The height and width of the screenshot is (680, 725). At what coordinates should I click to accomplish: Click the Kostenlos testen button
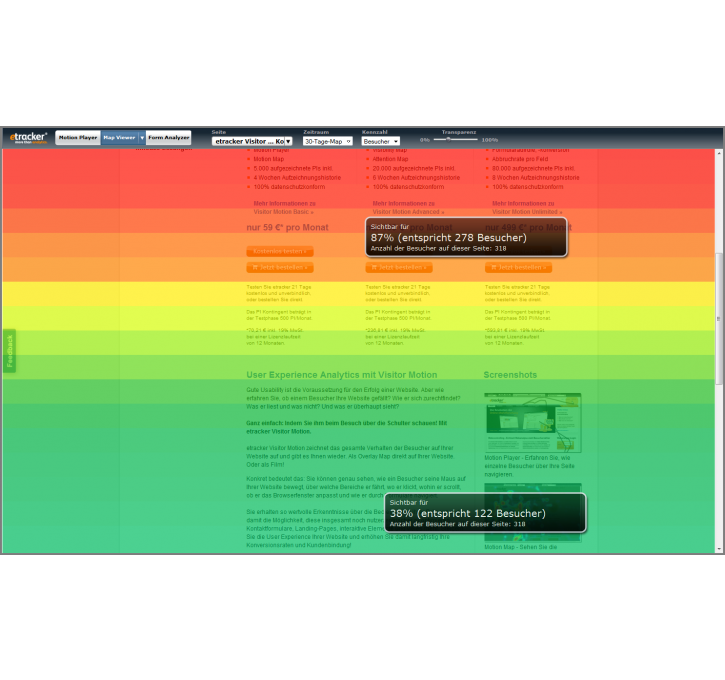coord(280,251)
